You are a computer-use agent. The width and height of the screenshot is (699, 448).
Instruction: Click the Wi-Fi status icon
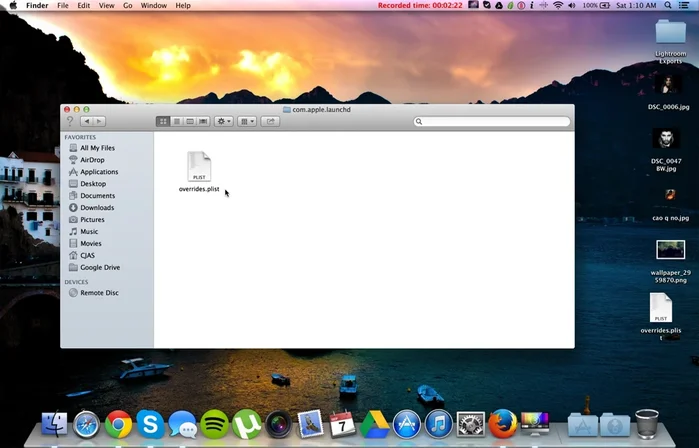[x=558, y=5]
